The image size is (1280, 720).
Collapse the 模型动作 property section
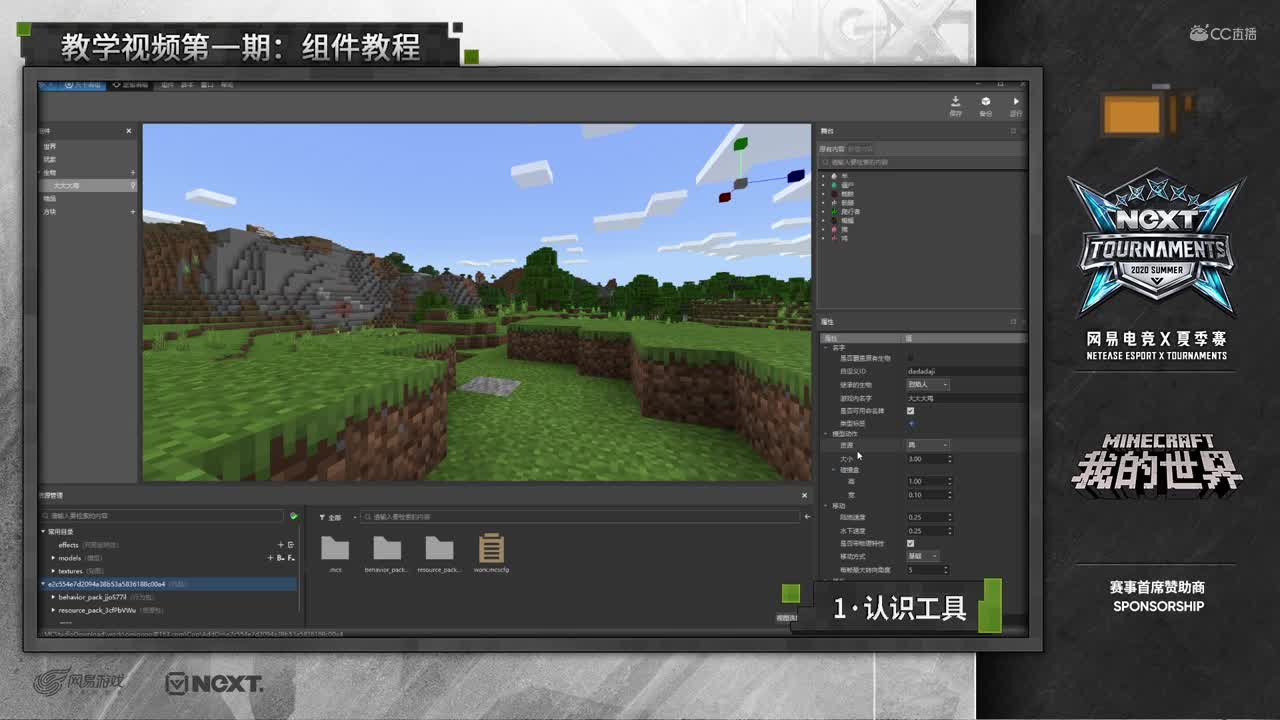[x=826, y=434]
